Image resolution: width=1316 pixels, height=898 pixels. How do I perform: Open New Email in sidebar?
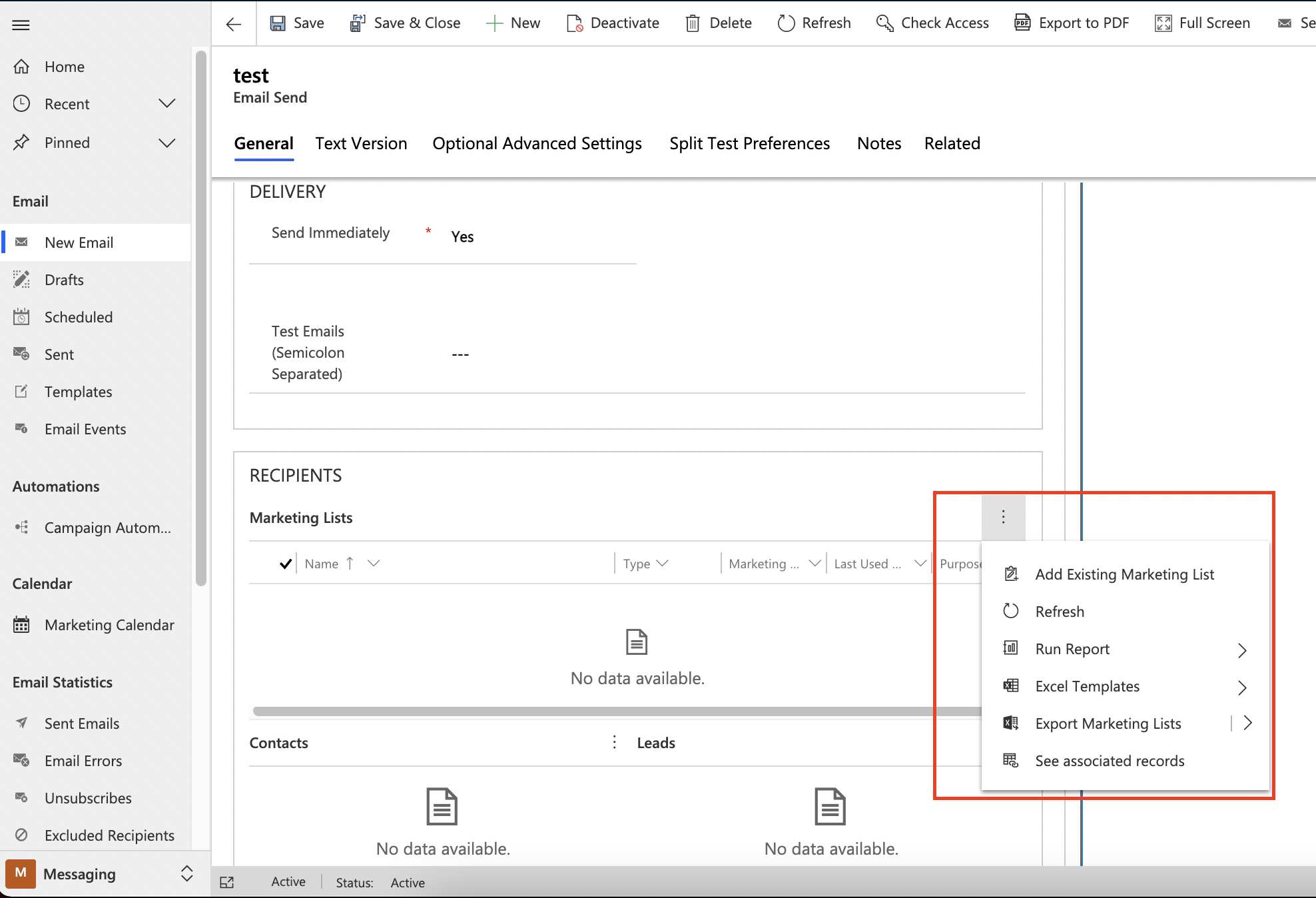point(96,242)
